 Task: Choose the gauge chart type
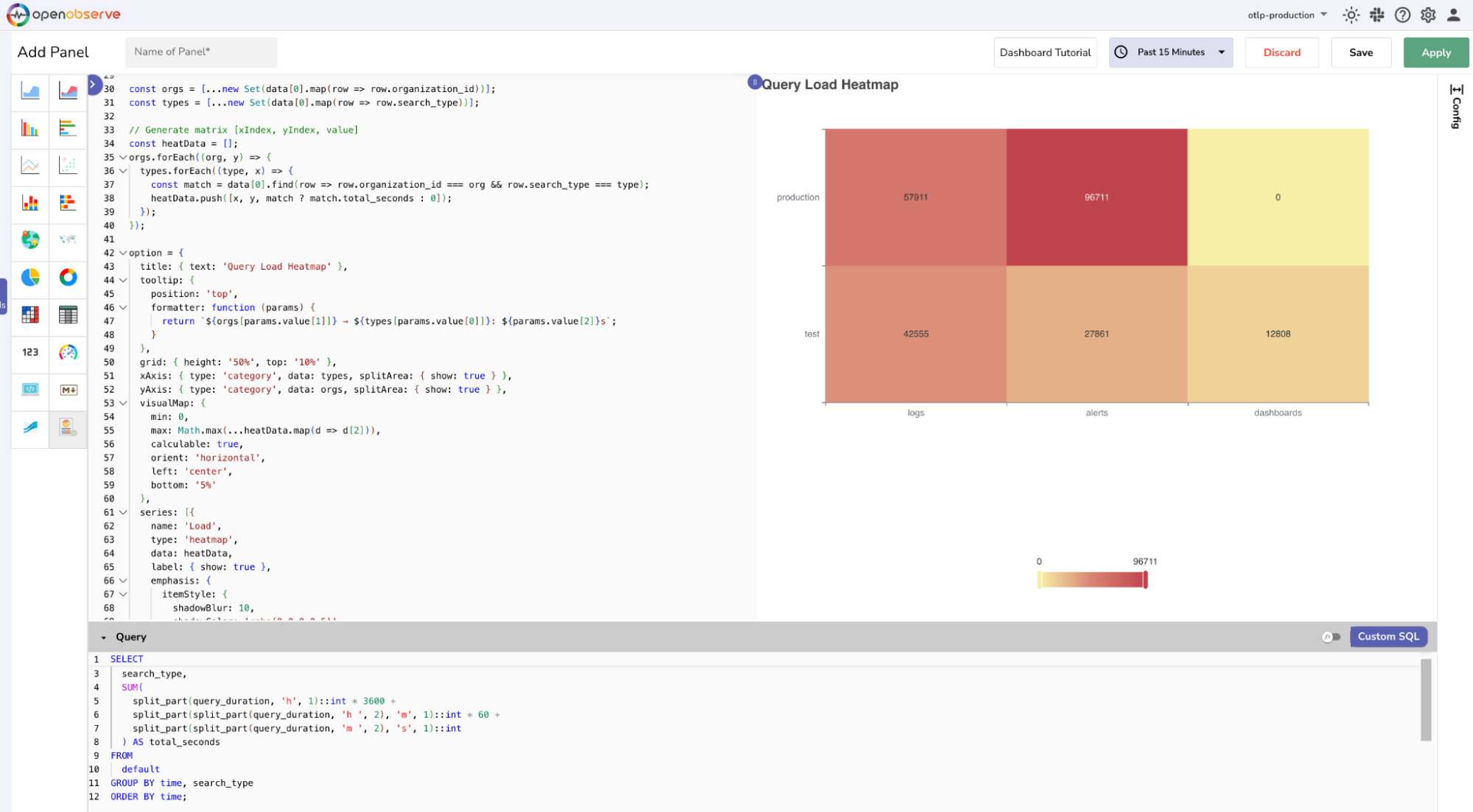69,354
